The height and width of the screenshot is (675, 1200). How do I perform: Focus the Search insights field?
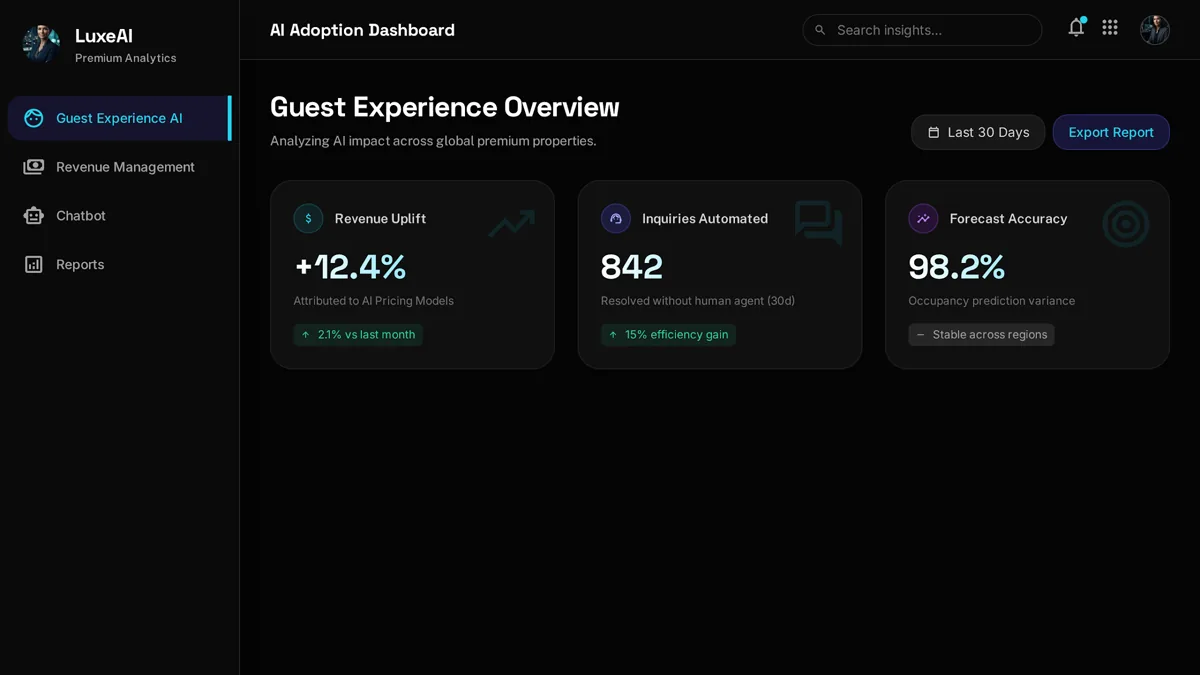pyautogui.click(x=922, y=30)
